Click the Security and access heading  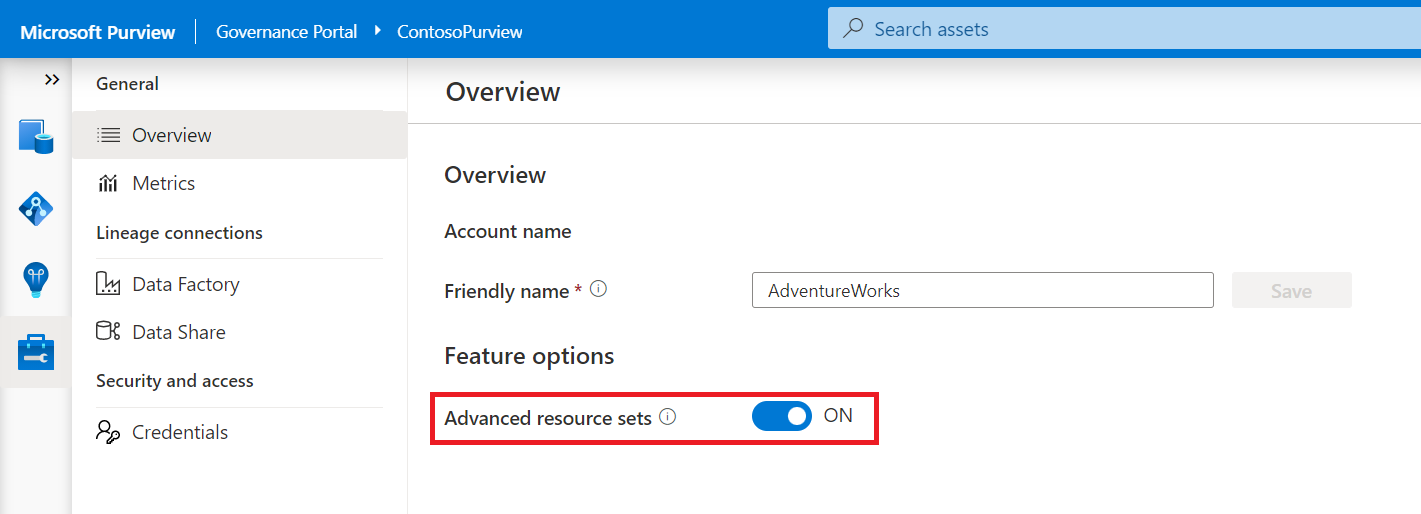[x=175, y=381]
